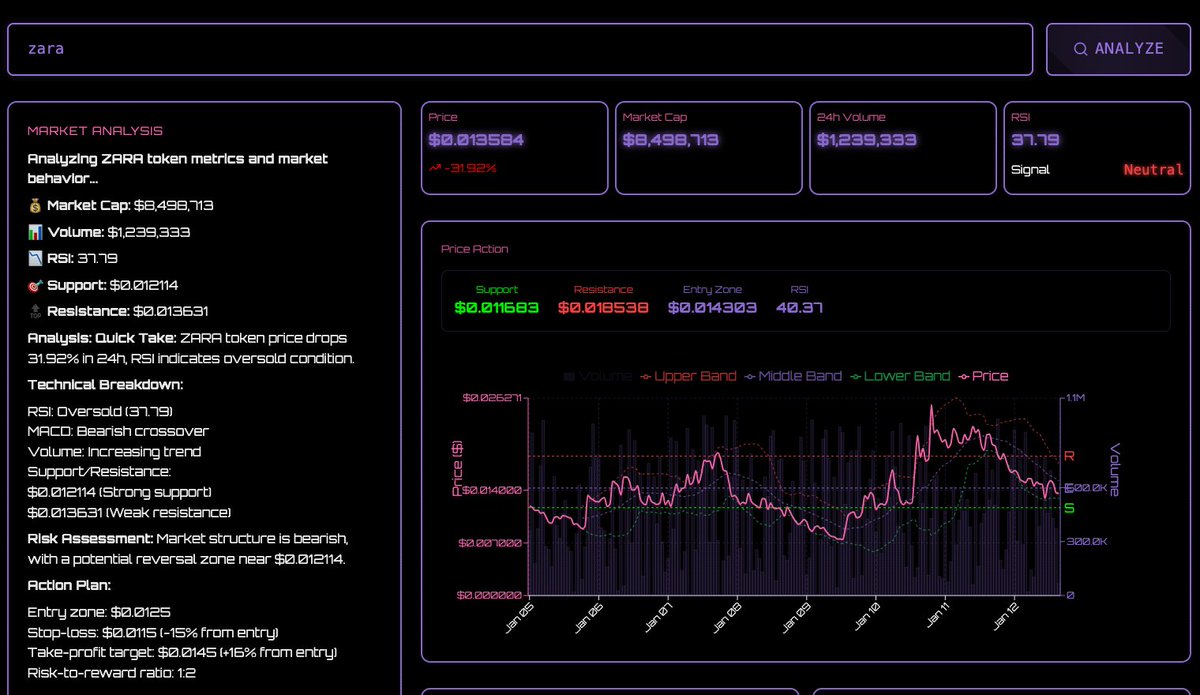The width and height of the screenshot is (1200, 695).
Task: Select the Market Cap card value $8,498,713
Action: pyautogui.click(x=671, y=140)
